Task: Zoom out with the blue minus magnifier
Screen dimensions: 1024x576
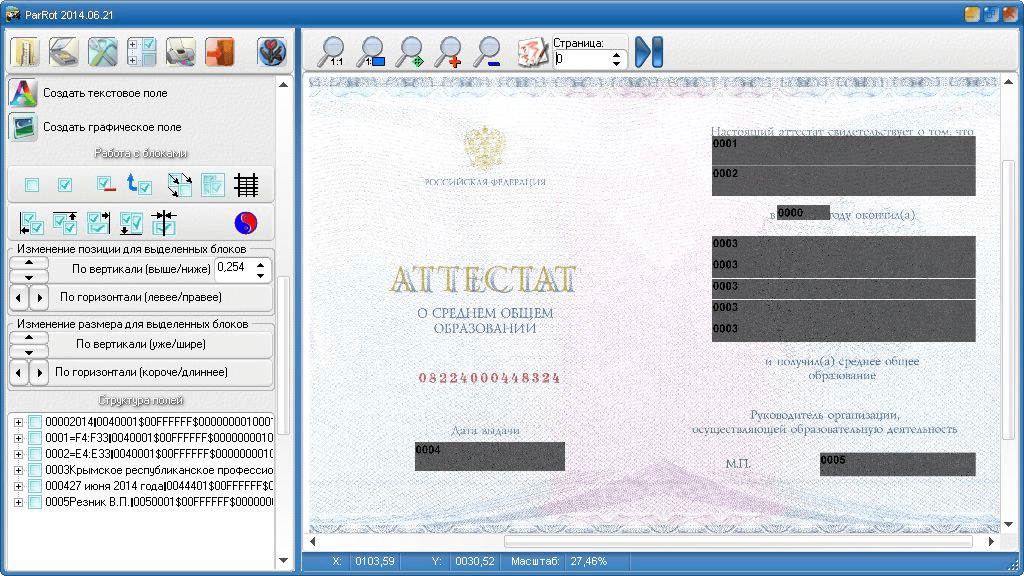Action: click(489, 52)
